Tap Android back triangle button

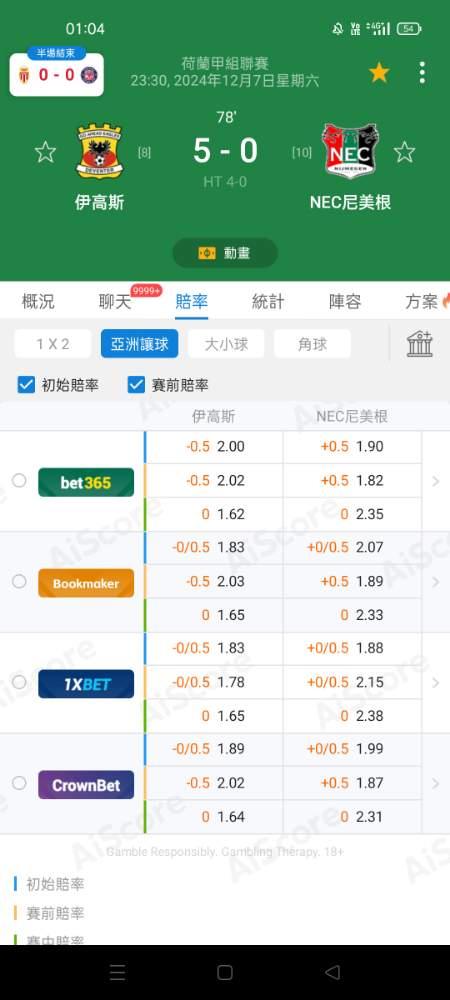point(332,972)
